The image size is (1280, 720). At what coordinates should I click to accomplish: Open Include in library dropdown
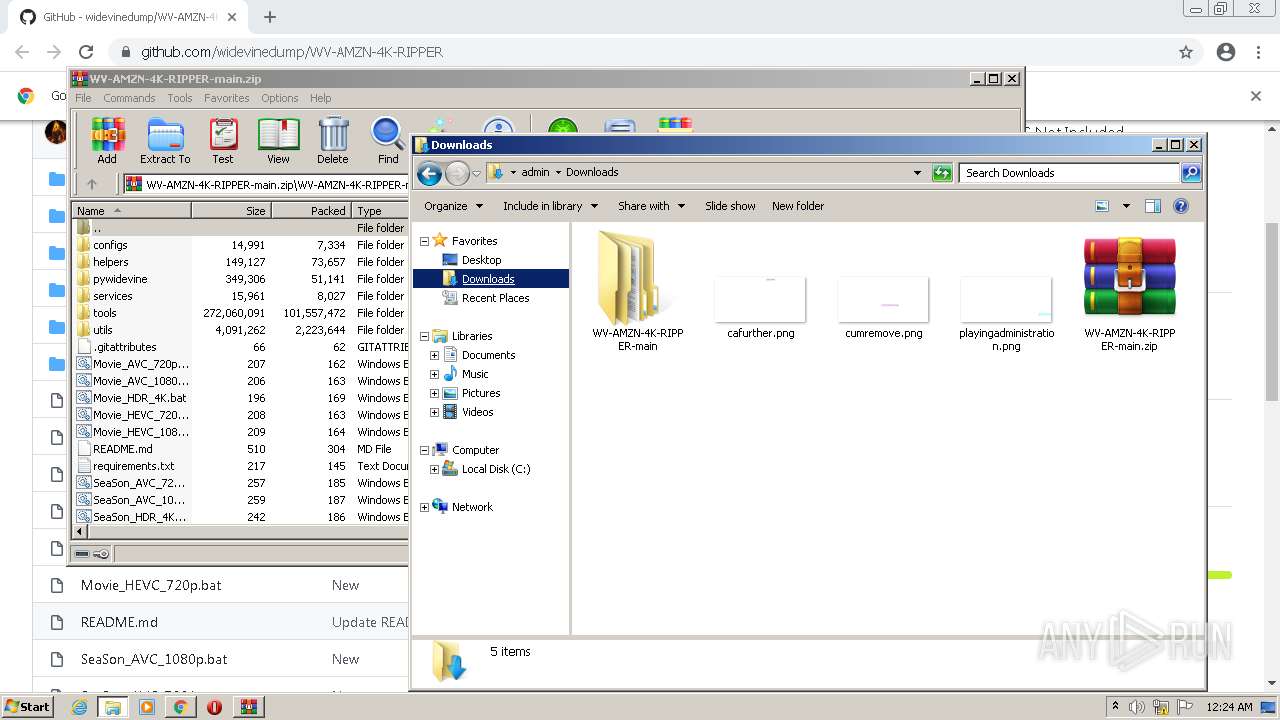pos(550,206)
